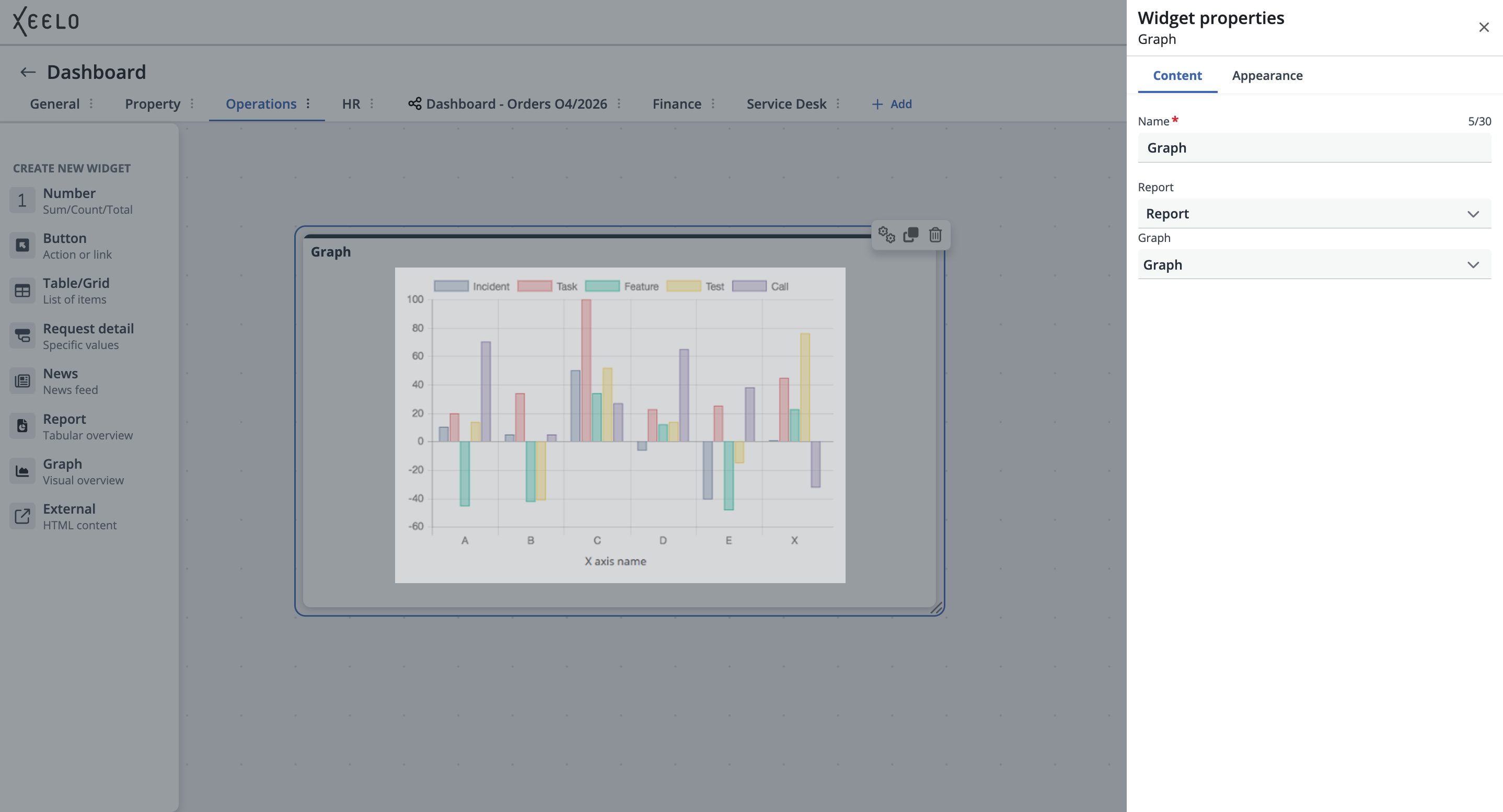Click the Xeelo logo
Viewport: 1503px width, 812px height.
pyautogui.click(x=45, y=21)
